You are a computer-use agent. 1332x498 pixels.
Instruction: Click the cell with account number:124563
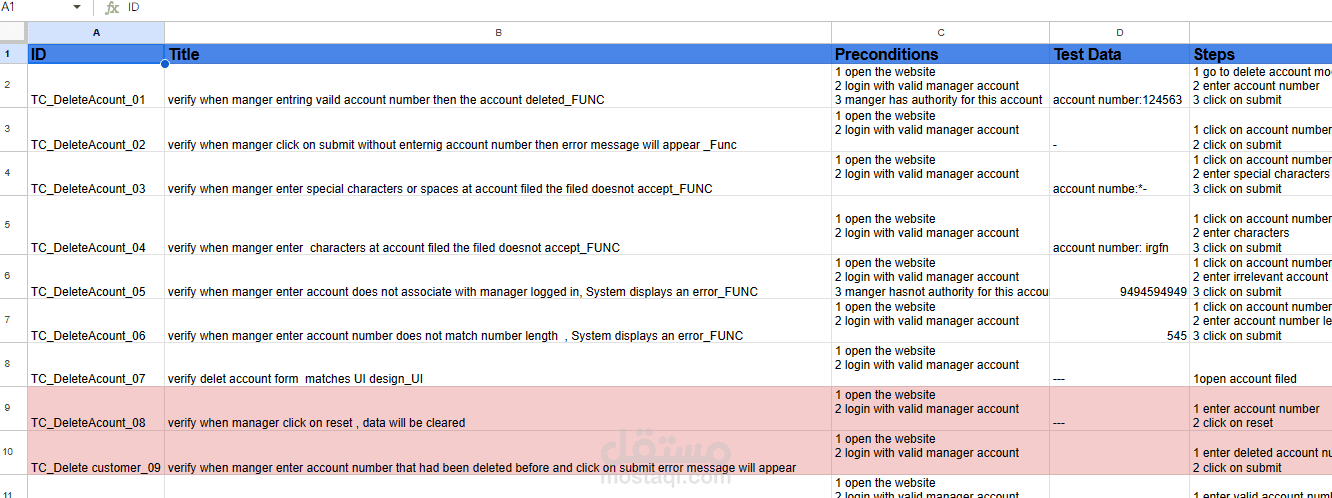pyautogui.click(x=1120, y=86)
